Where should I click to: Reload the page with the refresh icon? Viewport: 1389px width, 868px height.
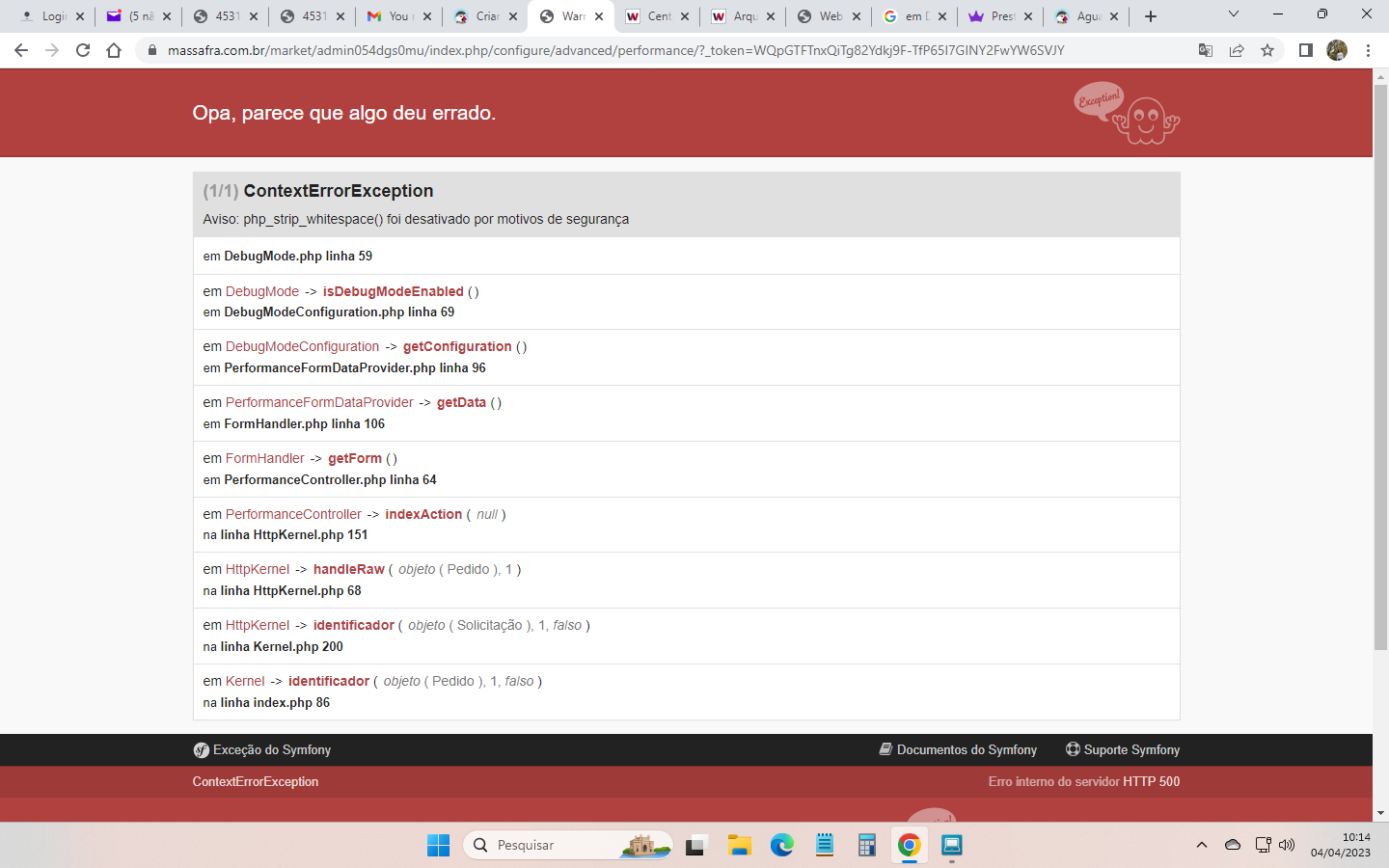click(83, 50)
